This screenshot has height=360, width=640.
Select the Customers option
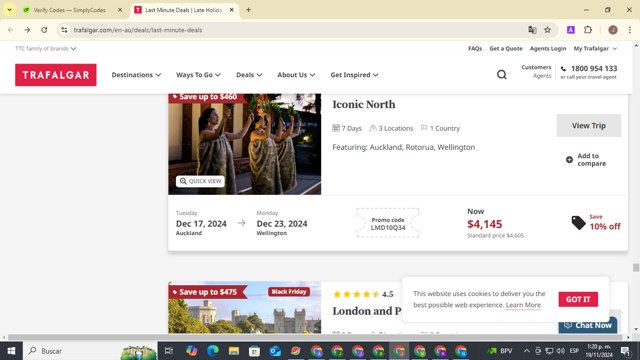point(536,67)
